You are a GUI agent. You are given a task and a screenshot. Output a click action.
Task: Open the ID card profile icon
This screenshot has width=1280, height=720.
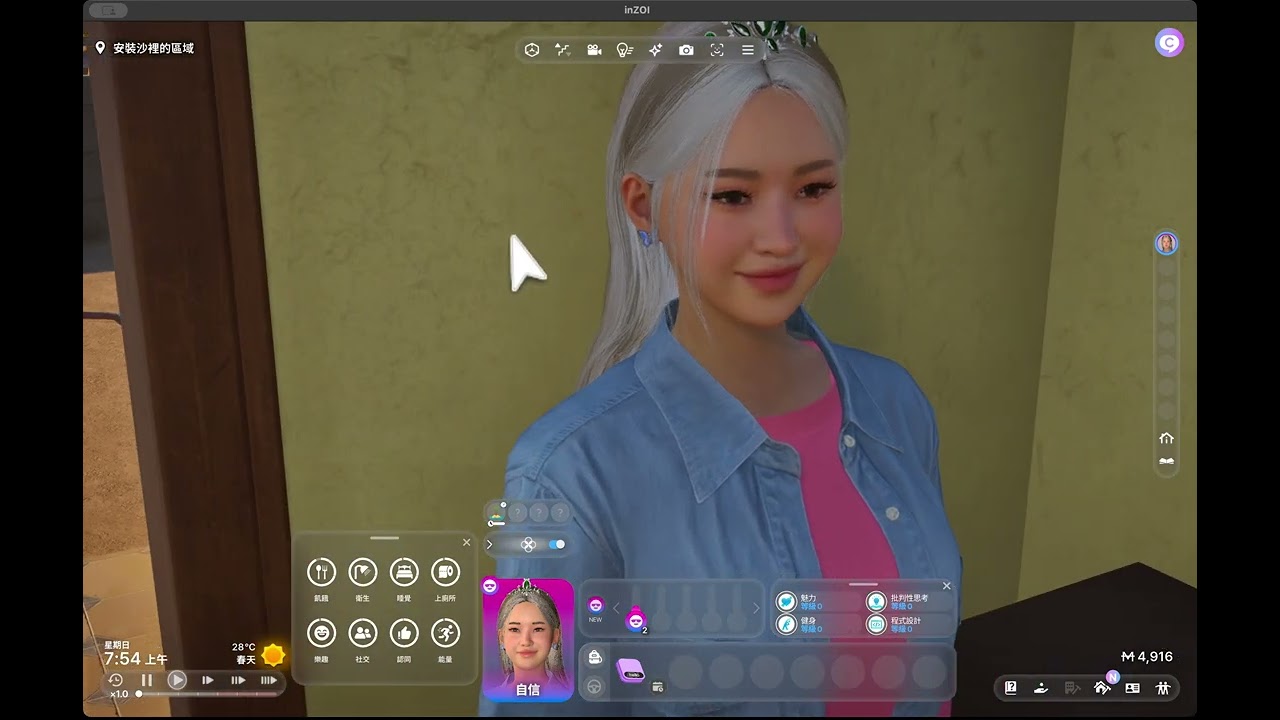tap(1132, 688)
